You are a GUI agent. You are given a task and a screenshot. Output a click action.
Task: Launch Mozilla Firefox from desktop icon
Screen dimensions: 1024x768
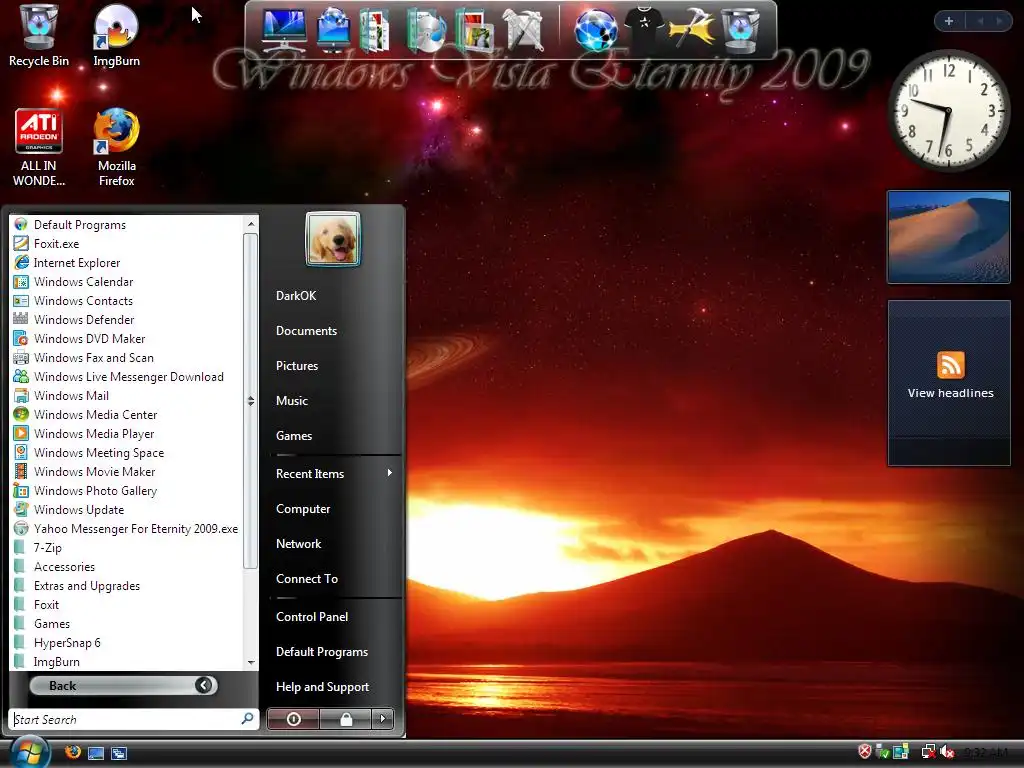pos(116,148)
